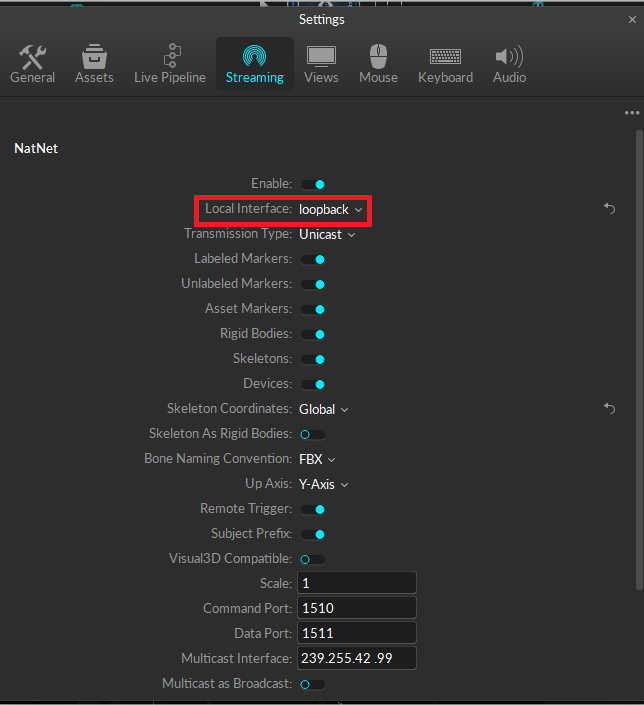Toggle the Subject Prefix switch
The image size is (644, 705).
[313, 535]
